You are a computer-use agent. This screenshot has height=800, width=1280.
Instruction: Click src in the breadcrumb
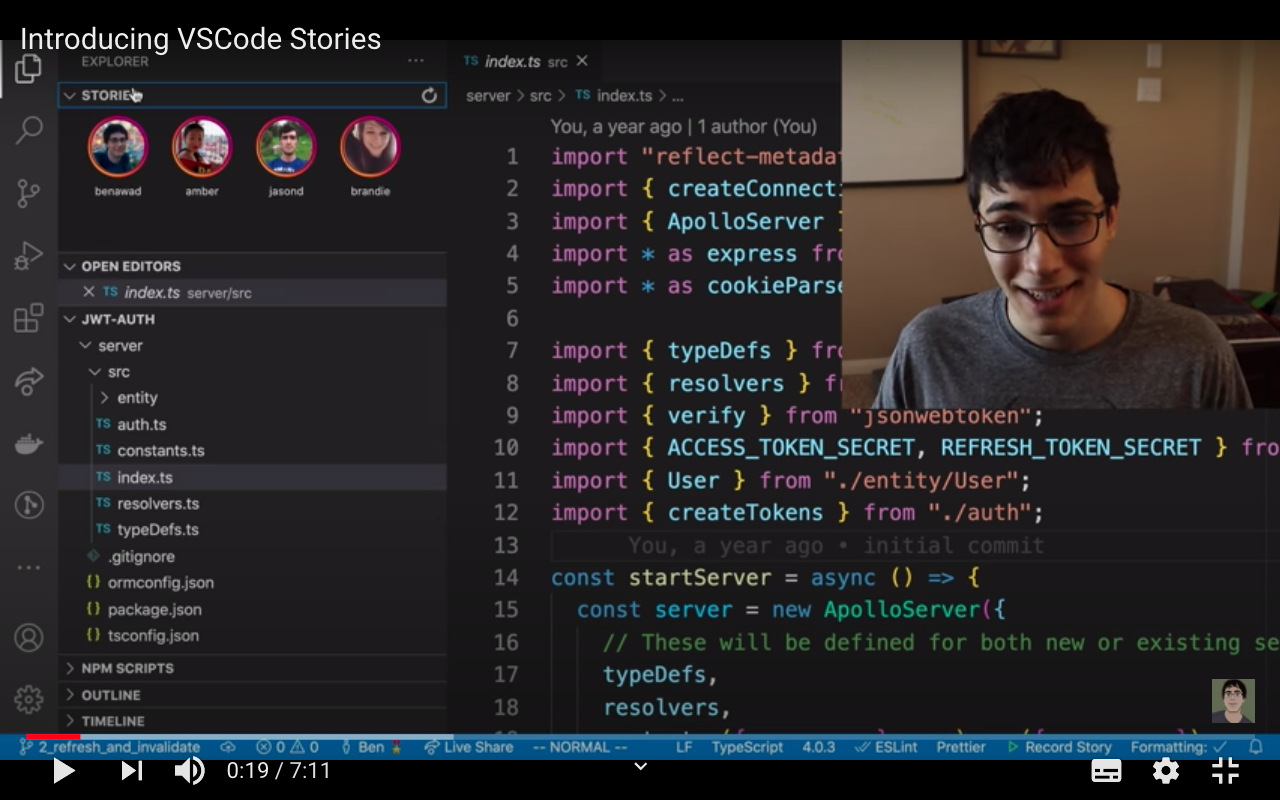coord(540,96)
